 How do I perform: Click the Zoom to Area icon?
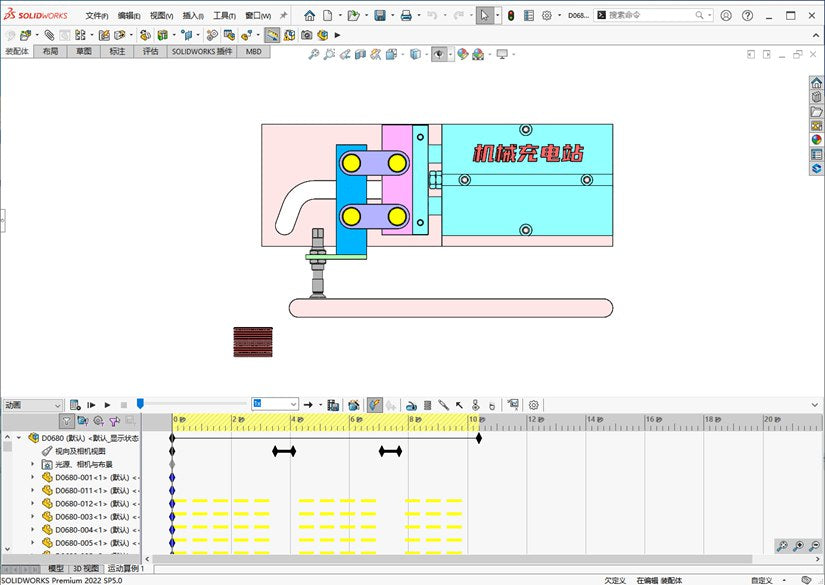(329, 54)
